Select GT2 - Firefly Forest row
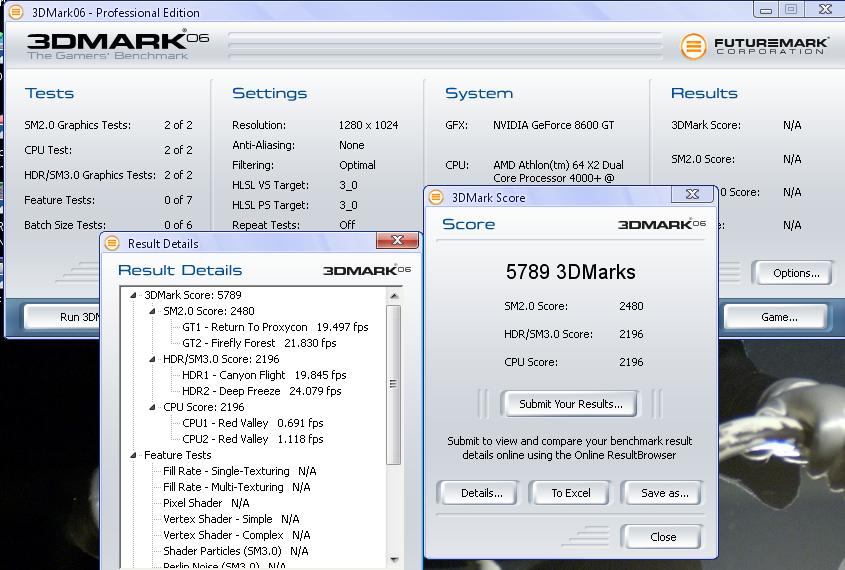This screenshot has height=570, width=845. point(259,343)
